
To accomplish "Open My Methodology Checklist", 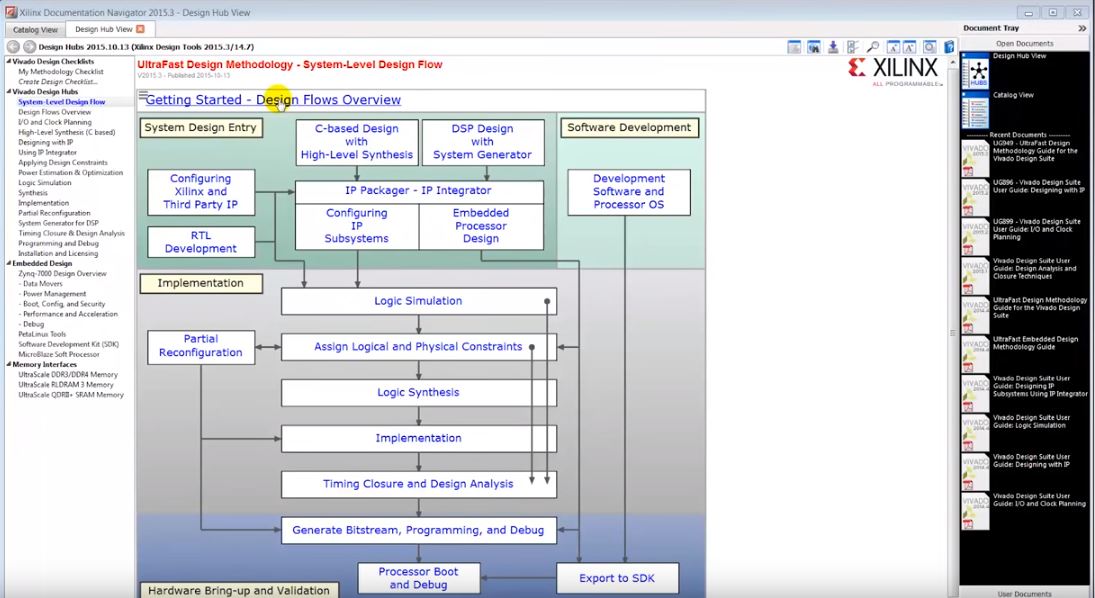I will click(61, 71).
